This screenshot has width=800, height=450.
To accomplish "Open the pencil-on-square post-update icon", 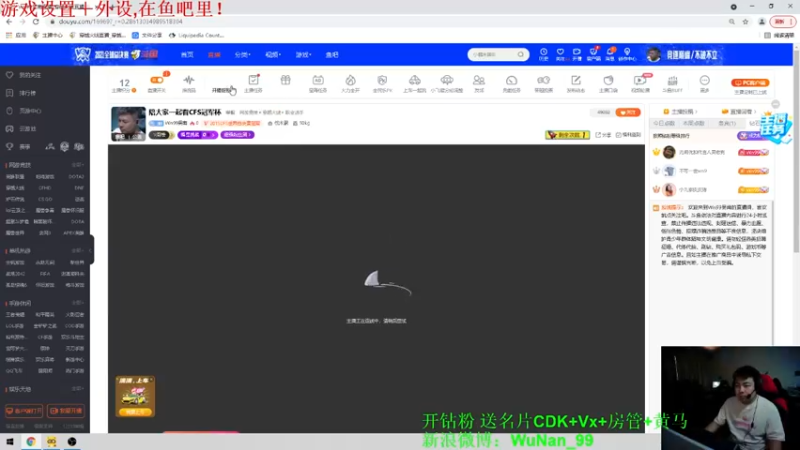I will [x=576, y=80].
